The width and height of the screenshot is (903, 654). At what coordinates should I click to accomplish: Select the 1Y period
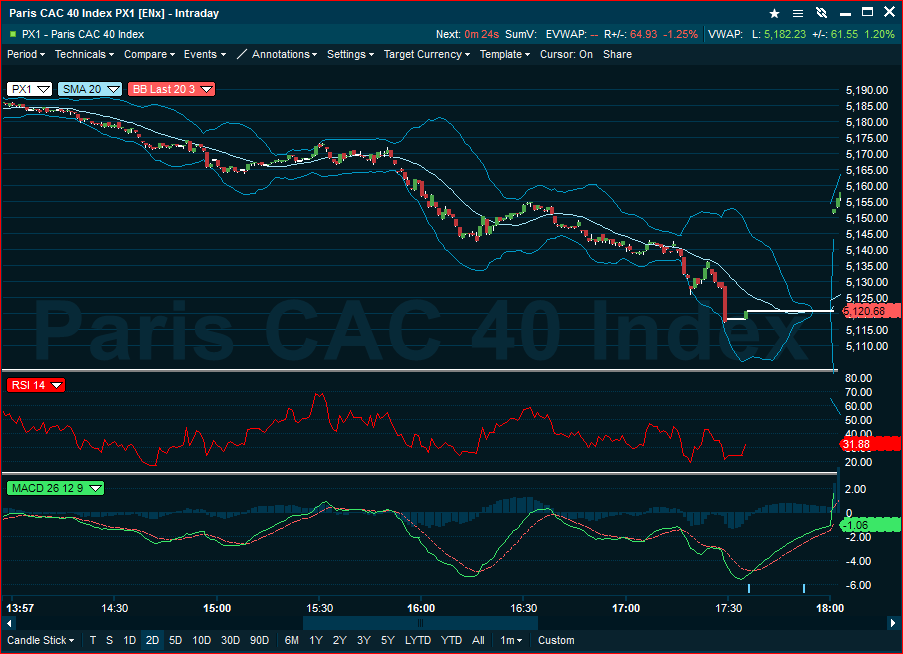[316, 640]
